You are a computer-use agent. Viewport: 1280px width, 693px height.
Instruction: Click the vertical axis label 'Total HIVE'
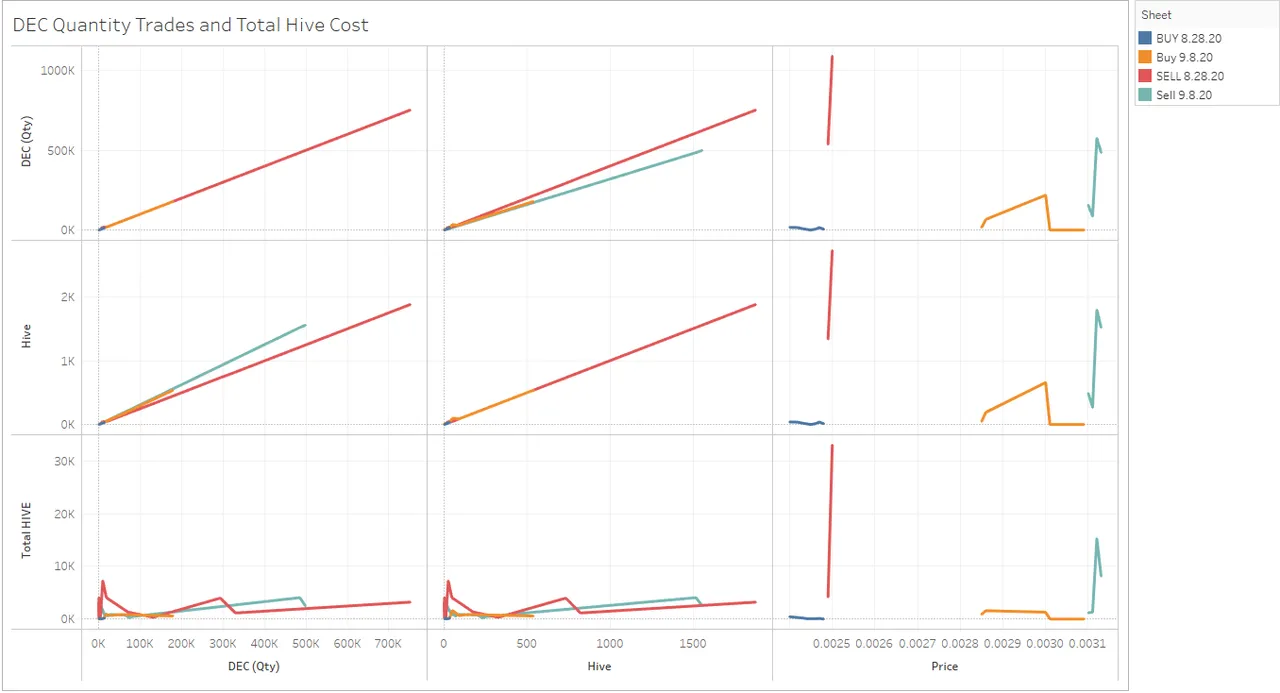27,530
